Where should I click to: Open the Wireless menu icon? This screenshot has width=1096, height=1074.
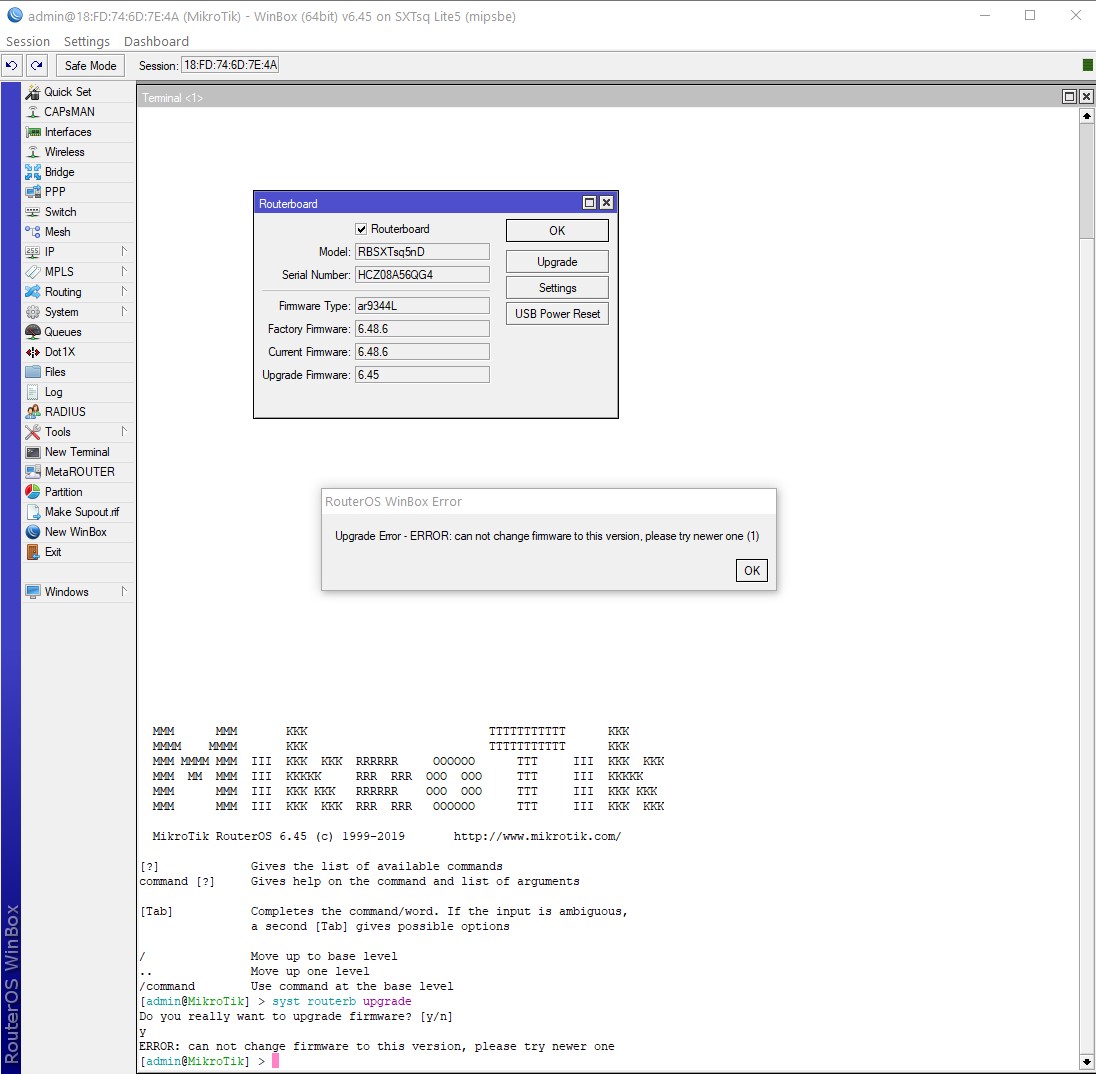(33, 152)
